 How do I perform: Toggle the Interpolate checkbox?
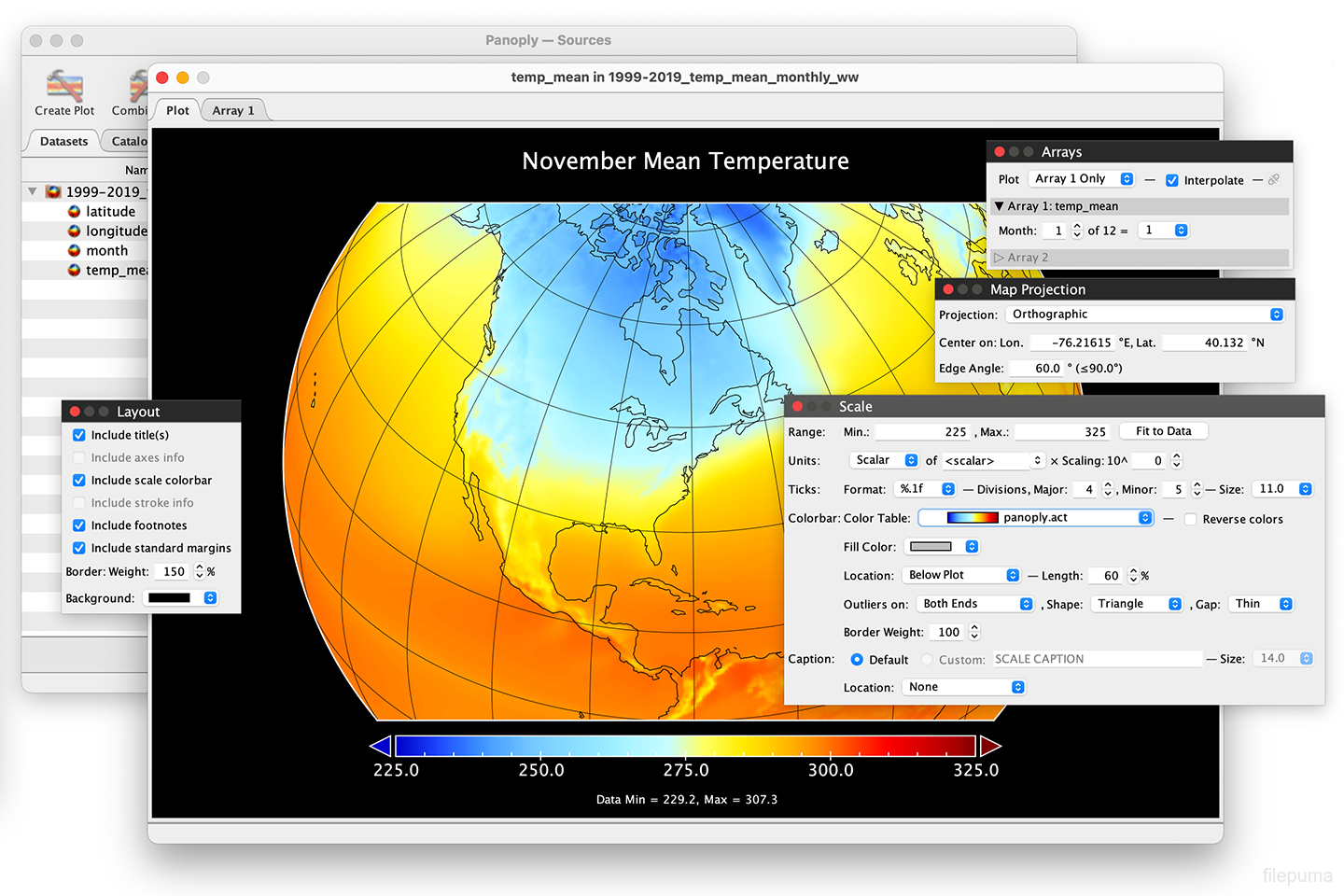tap(1172, 180)
